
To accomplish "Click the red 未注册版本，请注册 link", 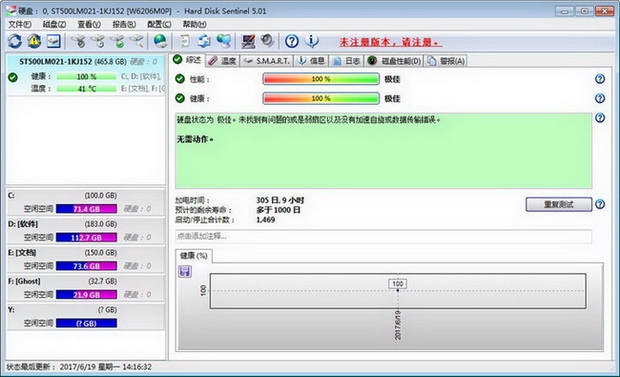I will [391, 42].
